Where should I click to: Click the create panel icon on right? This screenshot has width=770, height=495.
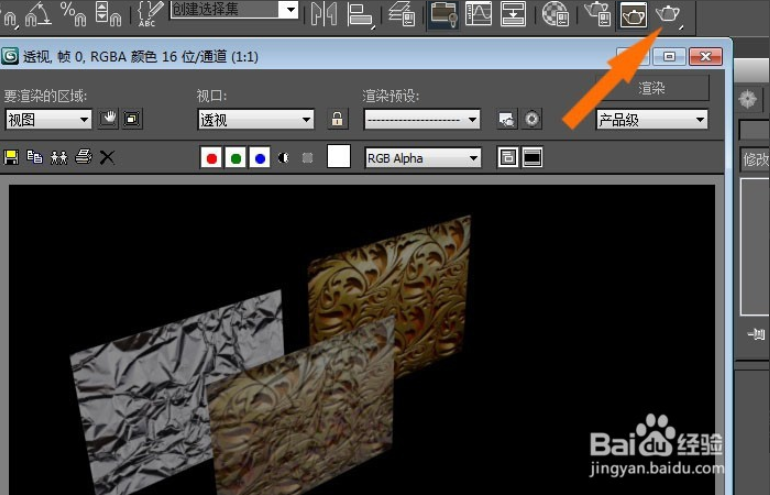click(748, 100)
